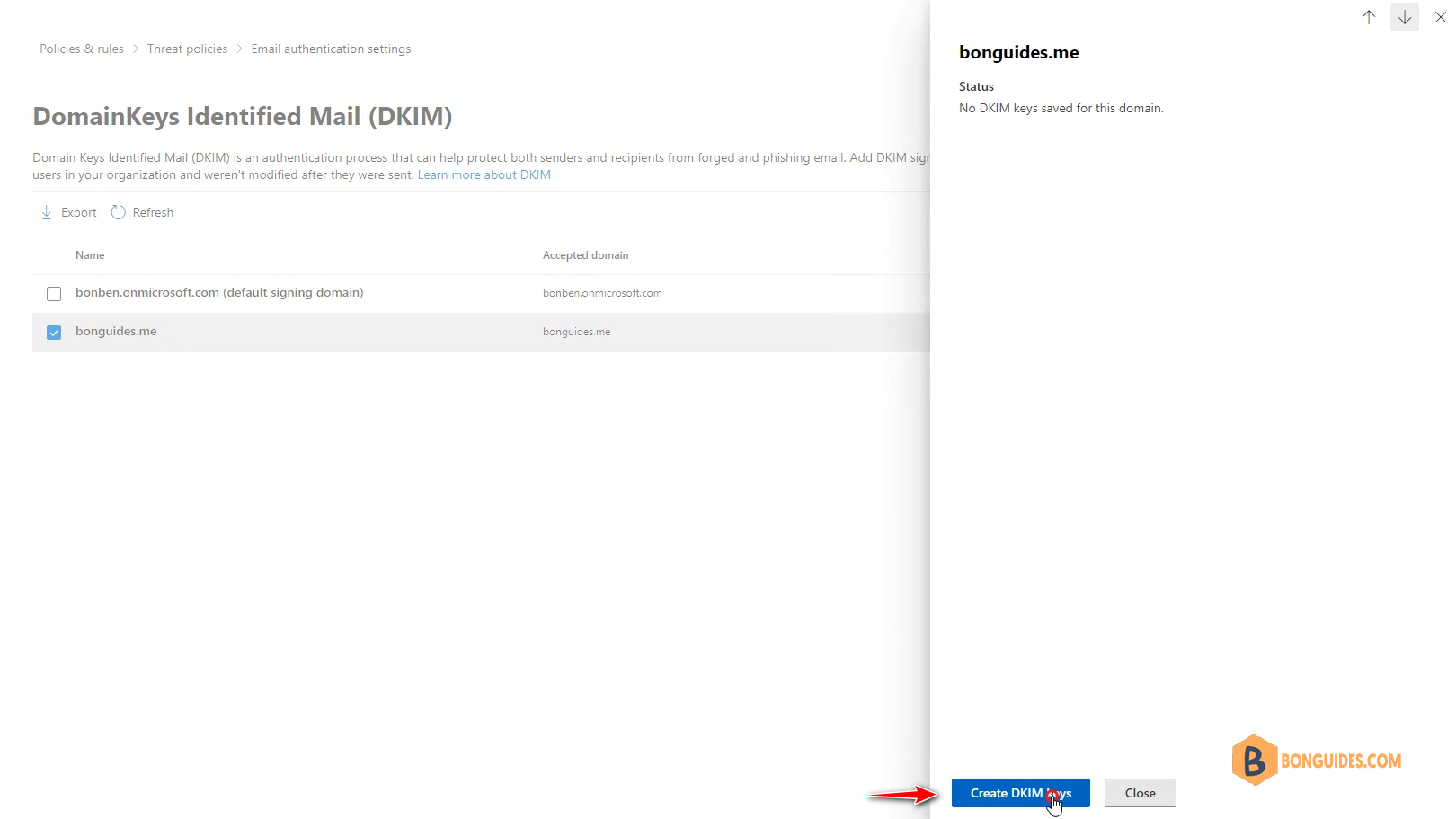Go to next item with down arrow
The height and width of the screenshot is (819, 1456).
(1405, 17)
